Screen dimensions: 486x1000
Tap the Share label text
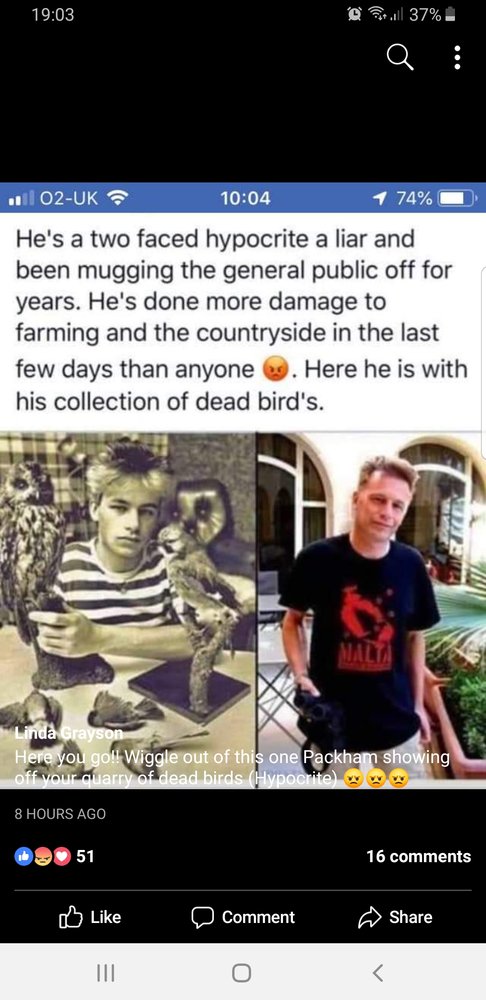[411, 917]
